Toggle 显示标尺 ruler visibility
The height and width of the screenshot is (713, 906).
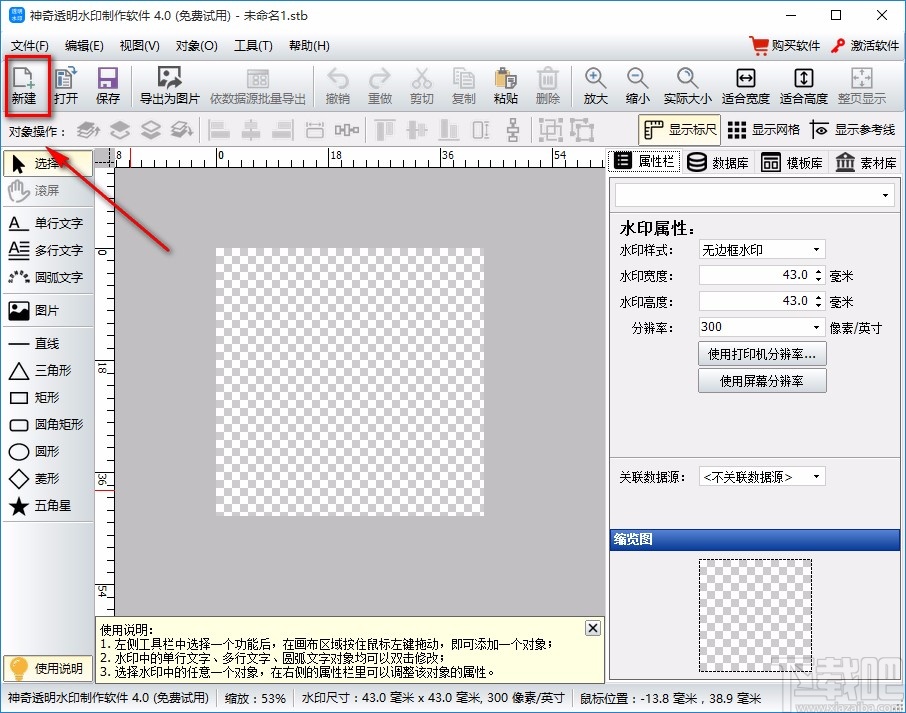coord(678,129)
